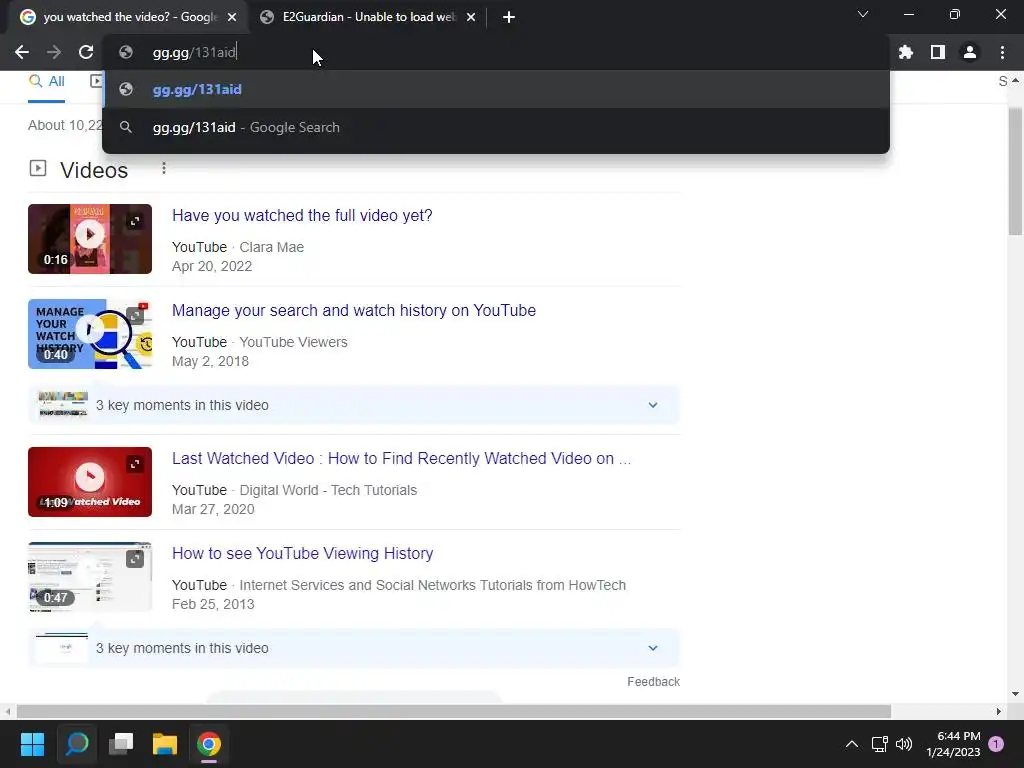Viewport: 1024px width, 768px height.
Task: Click the vertical scrollbar down arrow
Action: [x=1015, y=694]
